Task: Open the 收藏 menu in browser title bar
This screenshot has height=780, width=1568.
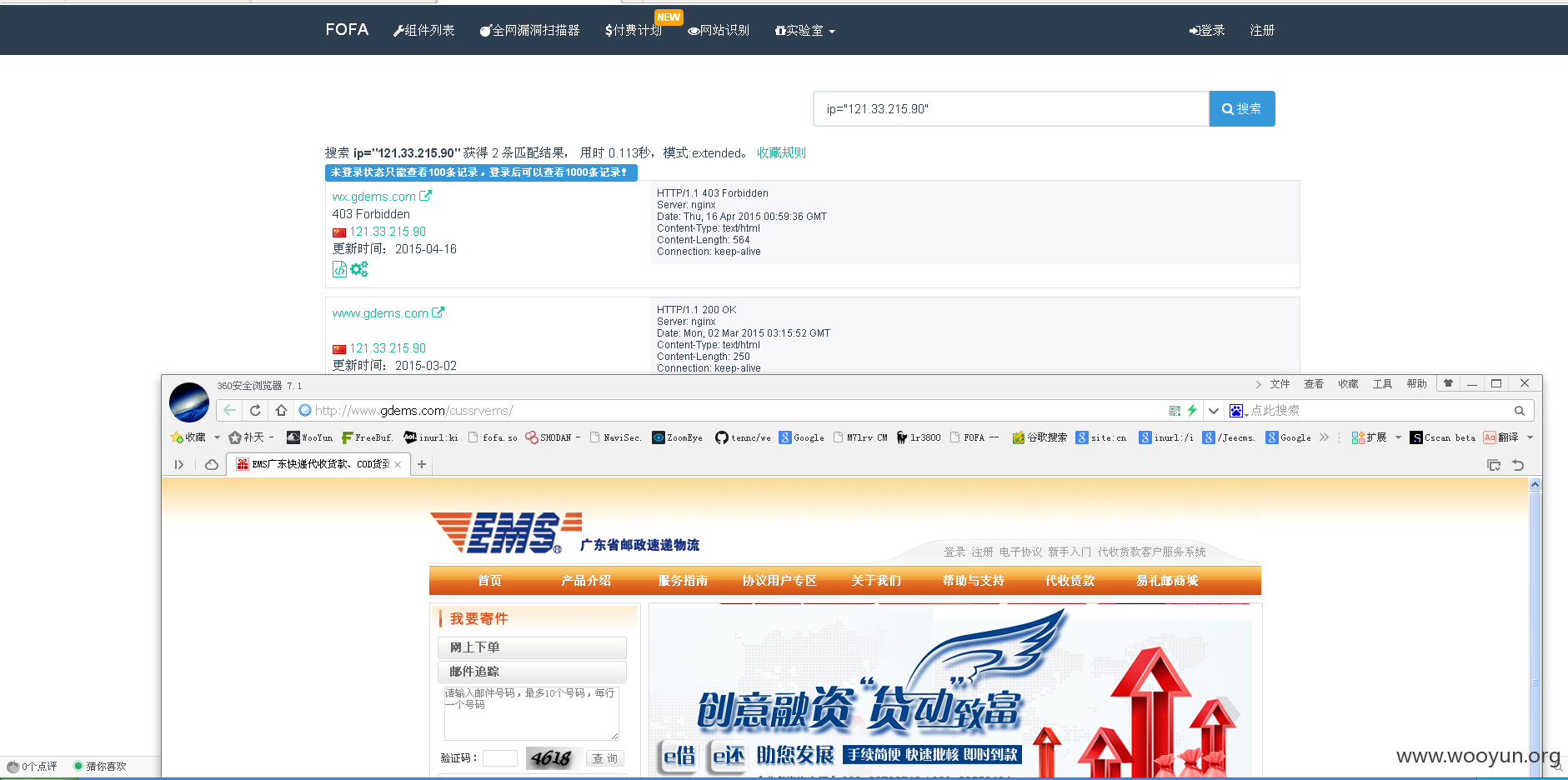Action: pyautogui.click(x=1348, y=384)
